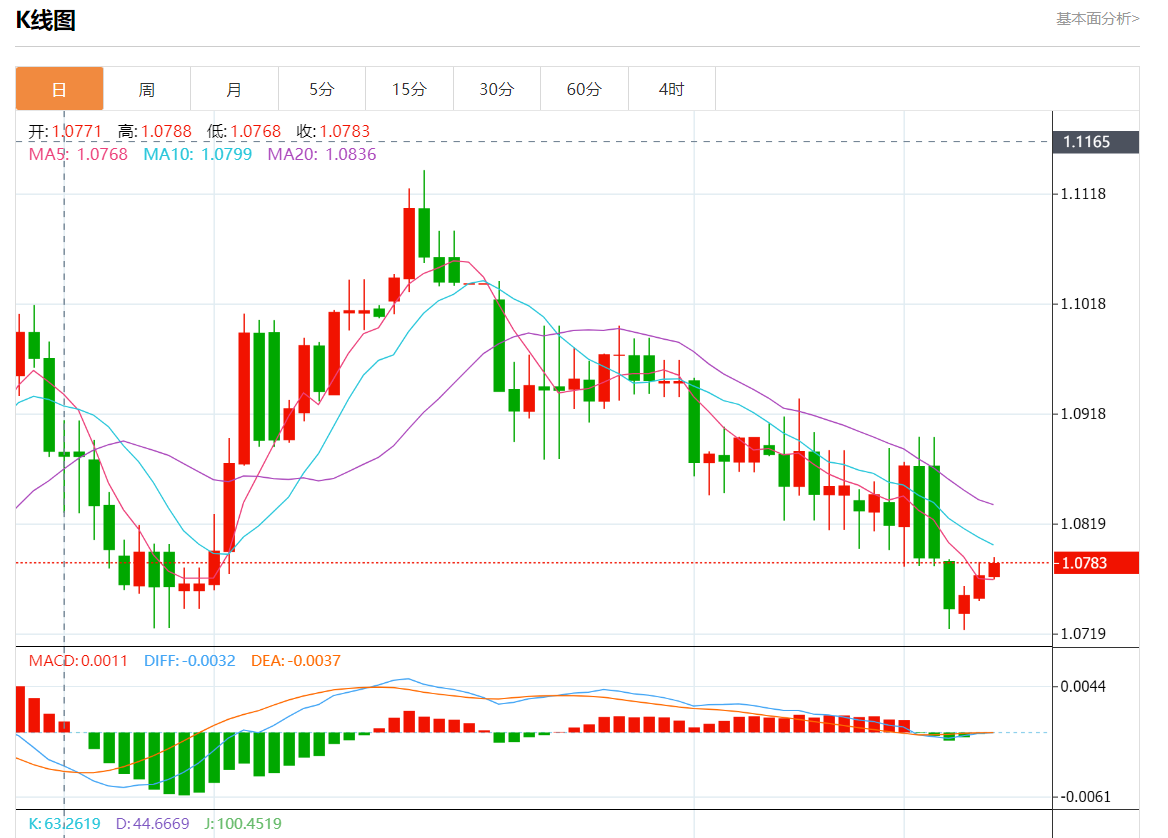Click the 开:1.0771 open price value

(65, 132)
